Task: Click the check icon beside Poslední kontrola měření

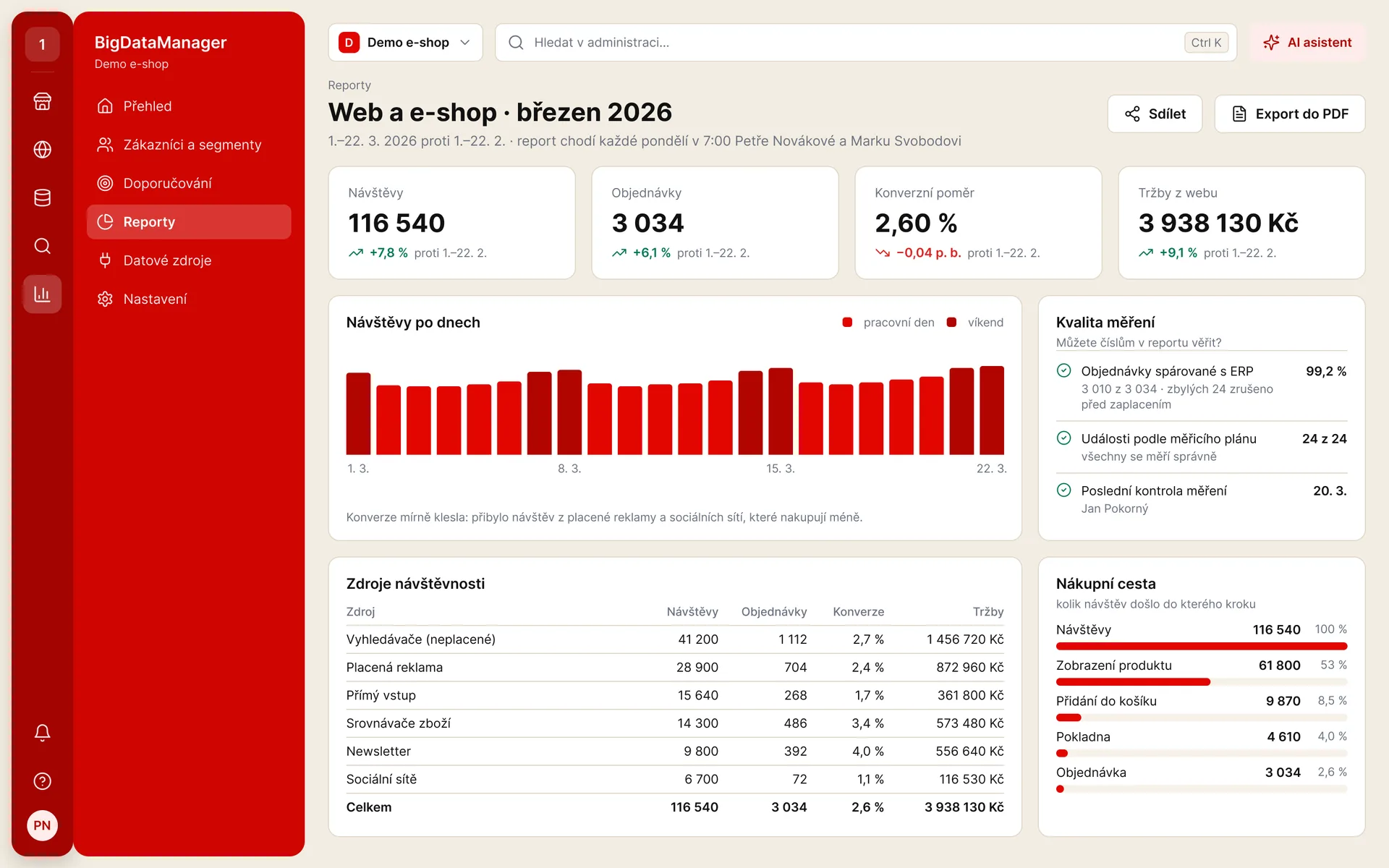Action: [x=1063, y=490]
